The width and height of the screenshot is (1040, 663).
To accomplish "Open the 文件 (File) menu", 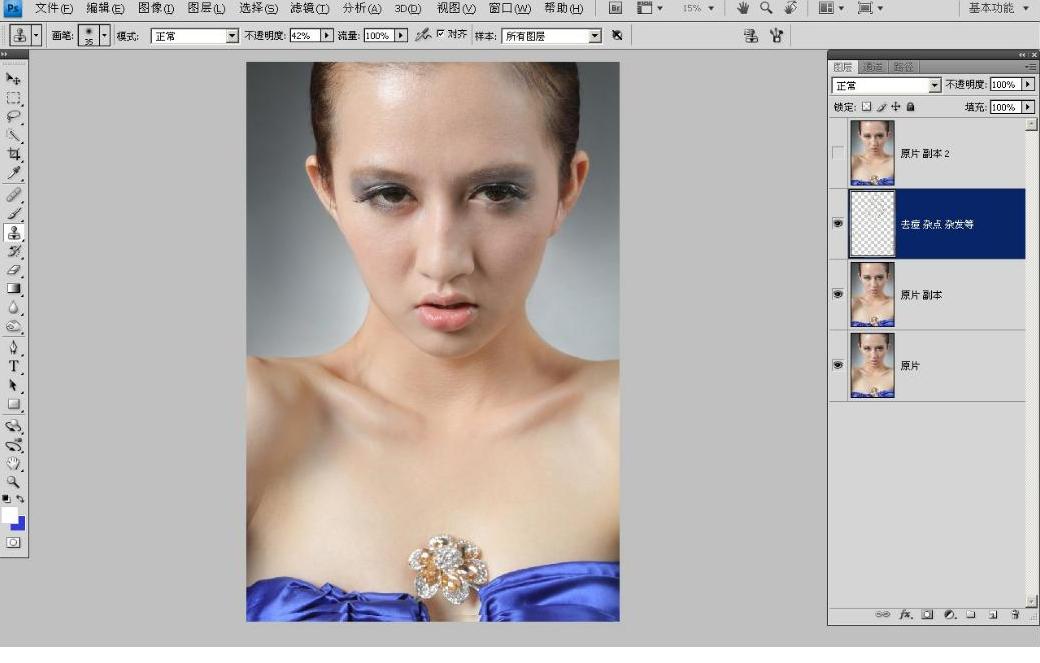I will click(x=53, y=9).
